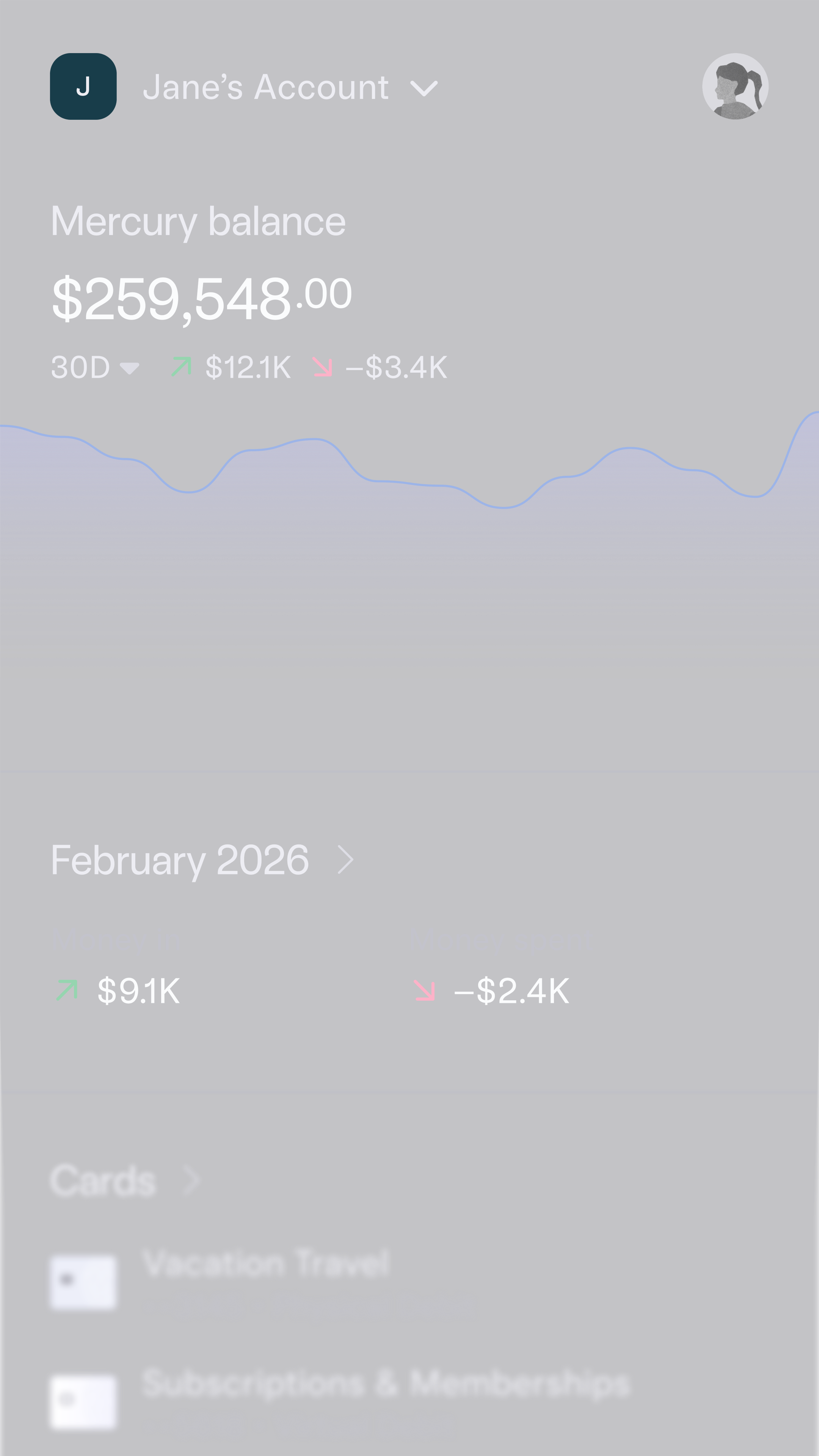Tap the $259,548.00 Mercury balance
This screenshot has height=1456, width=819.
tap(201, 297)
